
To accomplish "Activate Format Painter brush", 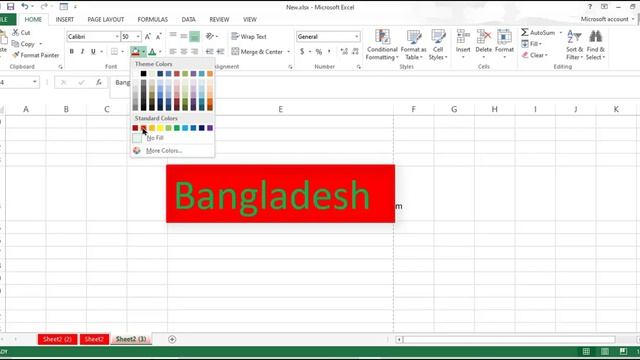I will point(36,55).
